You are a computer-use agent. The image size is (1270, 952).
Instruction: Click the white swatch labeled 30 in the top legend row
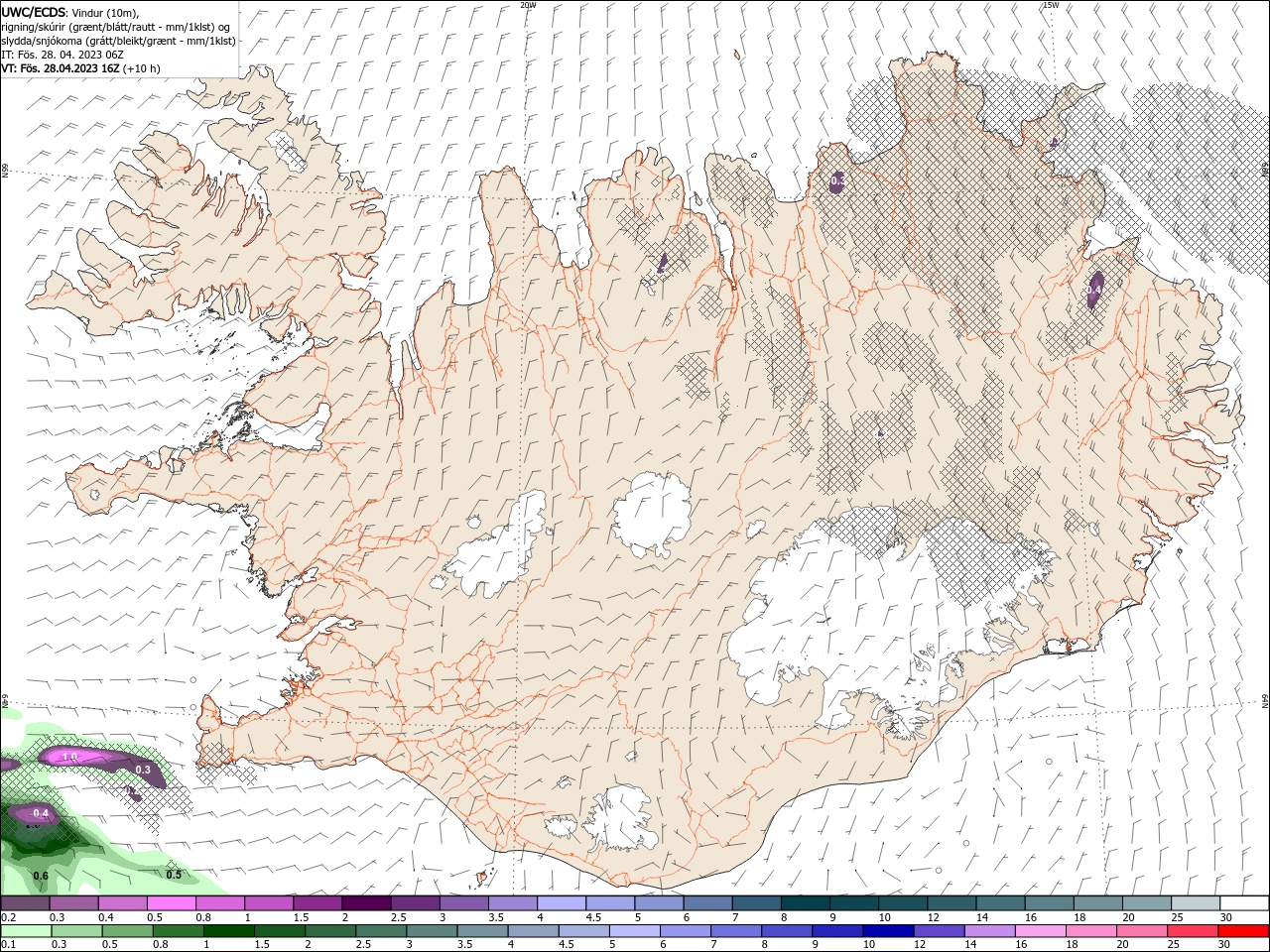(1245, 903)
